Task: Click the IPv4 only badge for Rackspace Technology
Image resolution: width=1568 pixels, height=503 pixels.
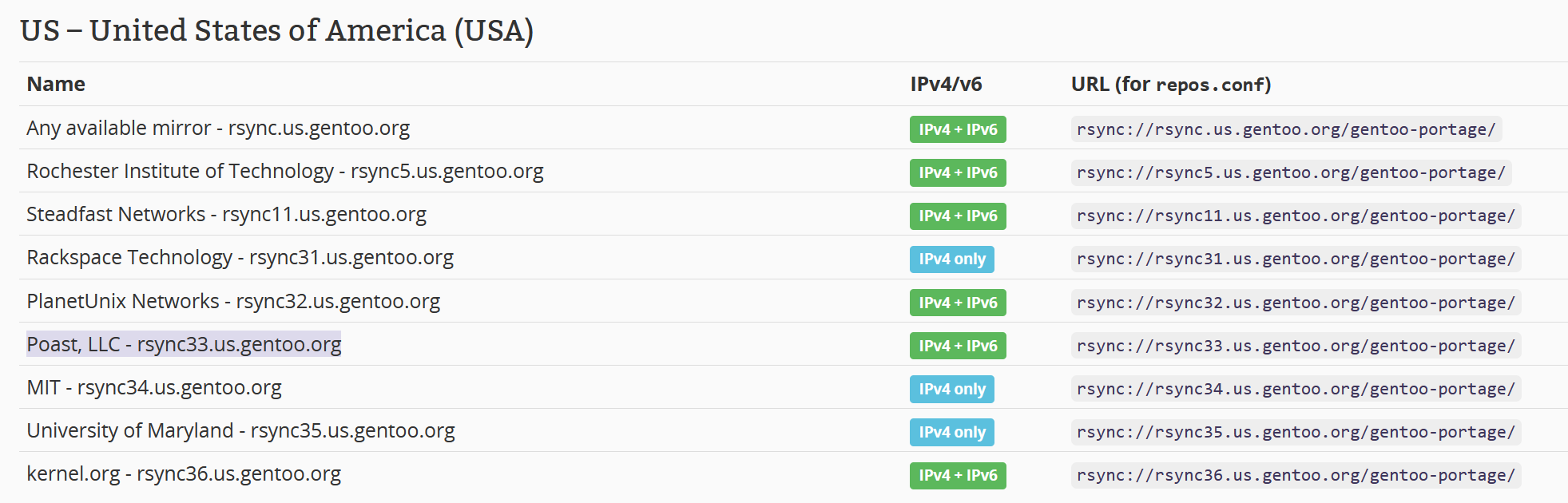Action: 951,259
